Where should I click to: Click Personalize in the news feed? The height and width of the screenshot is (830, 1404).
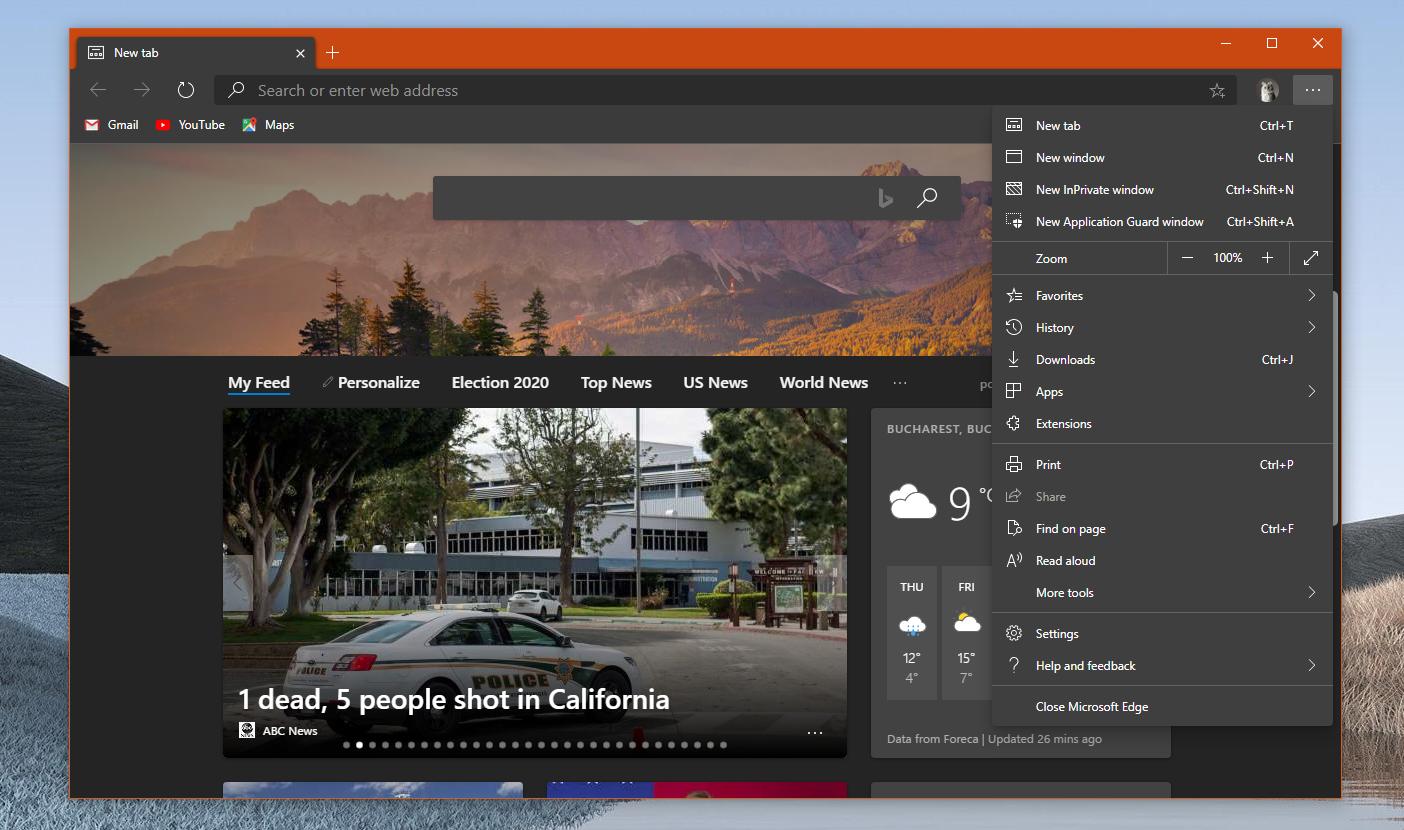tap(378, 383)
